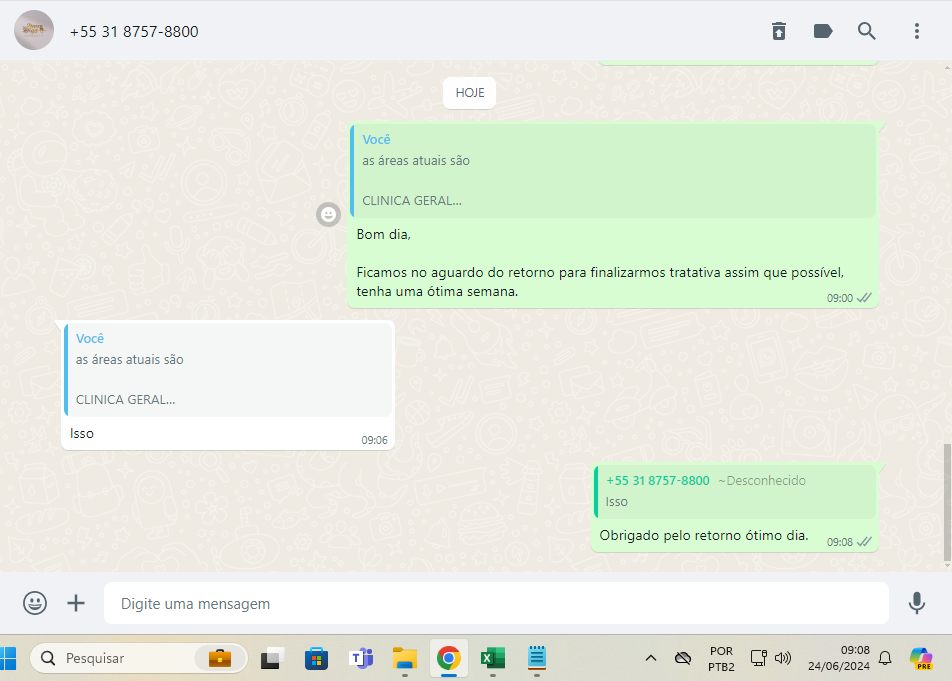Open the label tag icon in header

pos(823,31)
